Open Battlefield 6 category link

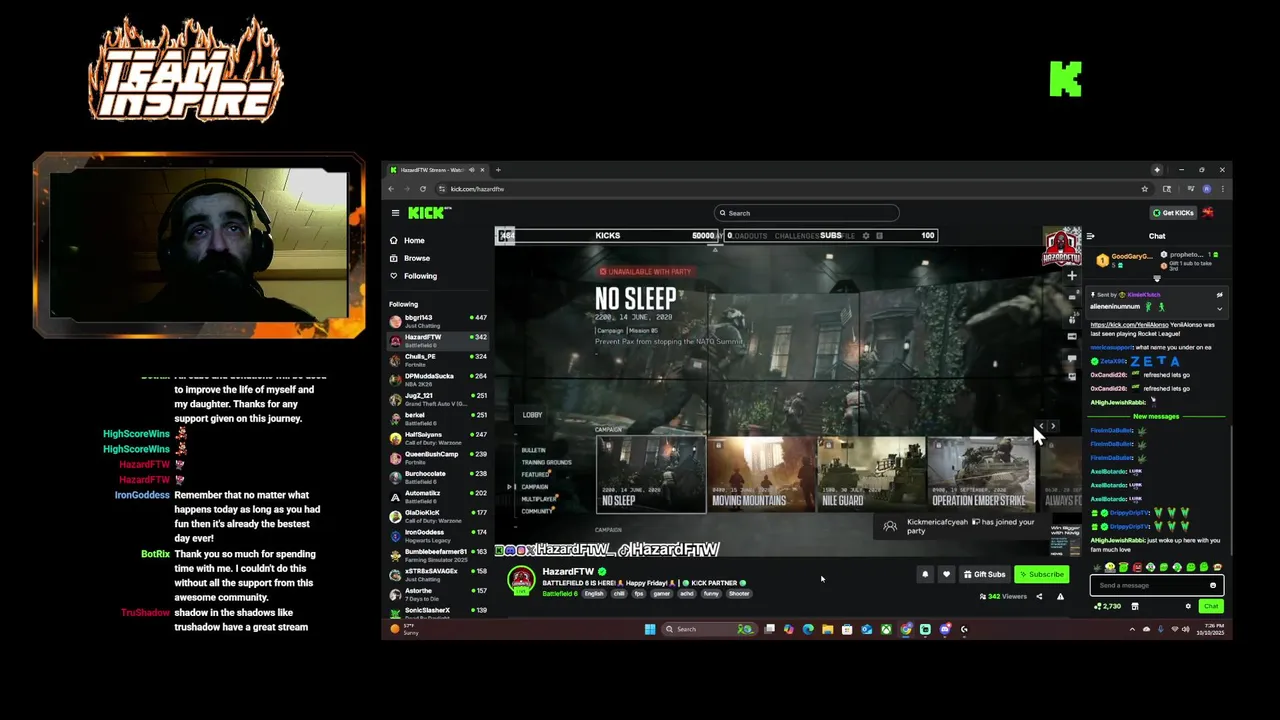(x=560, y=594)
